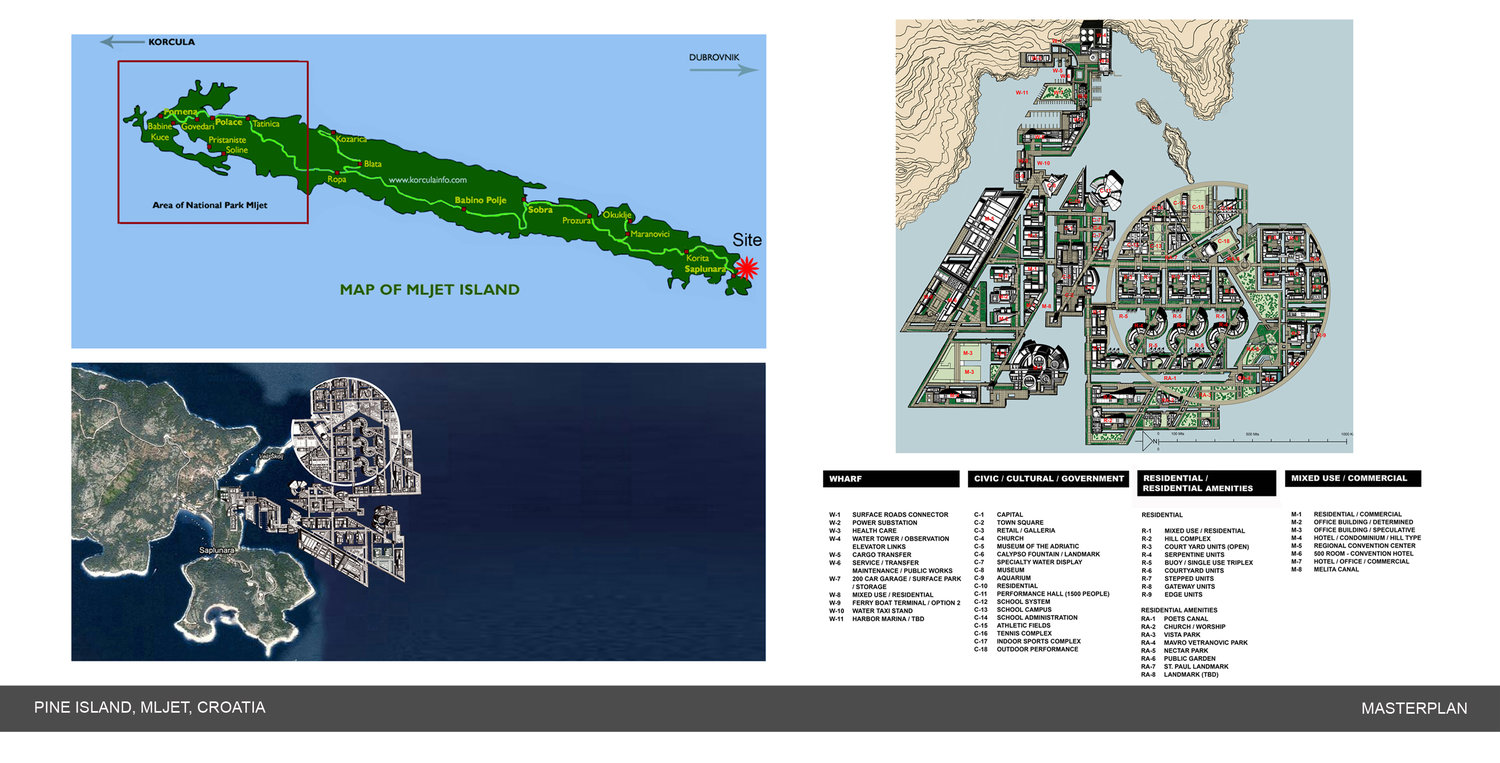Click the Okuklje label on map
The width and height of the screenshot is (1500, 763).
coord(618,215)
